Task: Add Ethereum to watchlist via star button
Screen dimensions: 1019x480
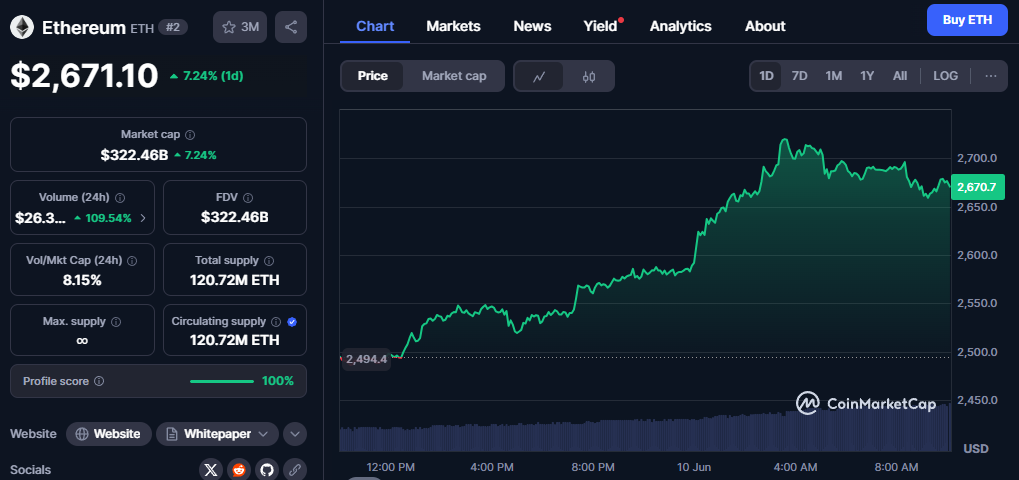Action: click(x=240, y=27)
